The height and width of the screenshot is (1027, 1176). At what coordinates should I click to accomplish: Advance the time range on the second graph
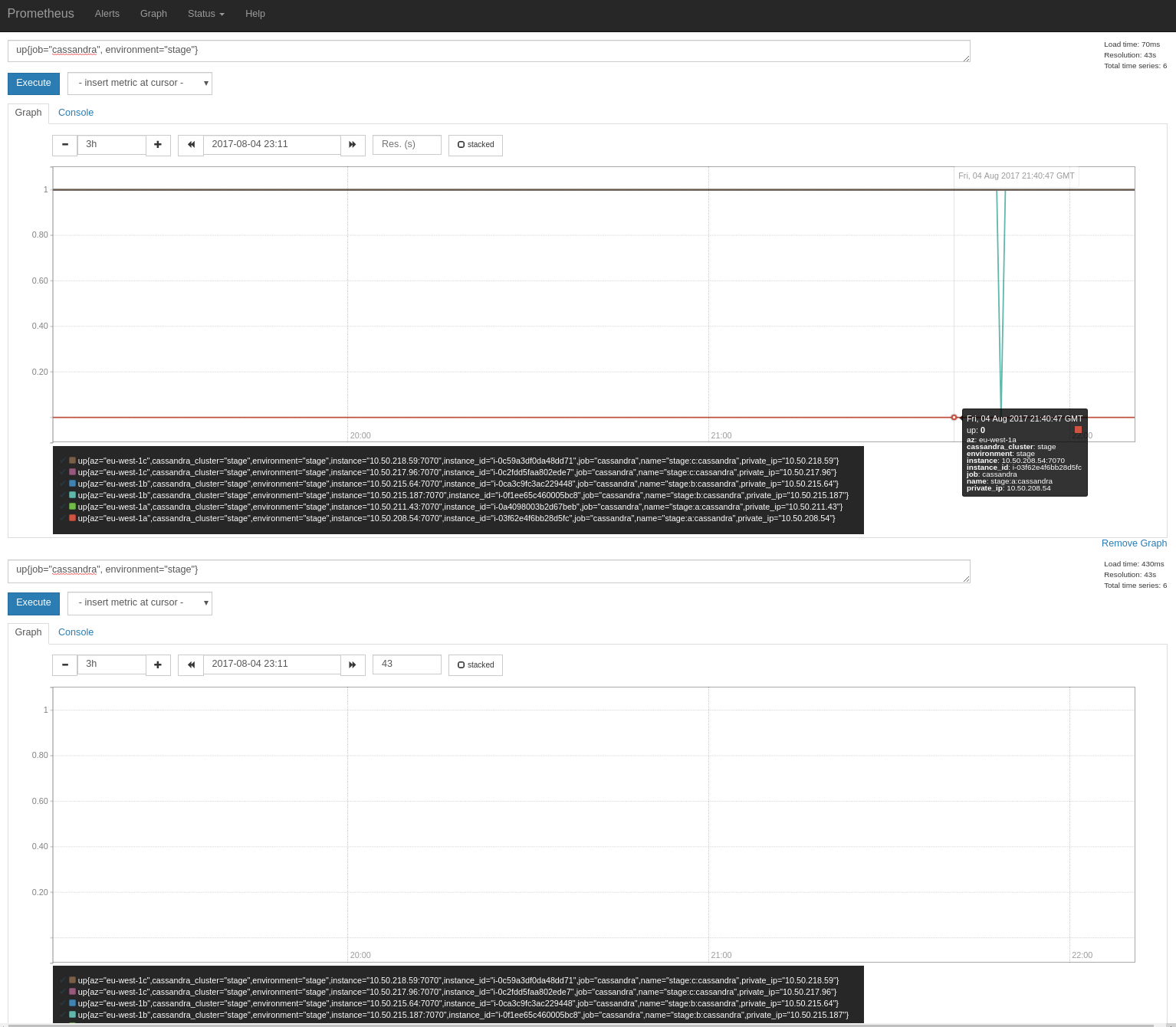click(353, 664)
